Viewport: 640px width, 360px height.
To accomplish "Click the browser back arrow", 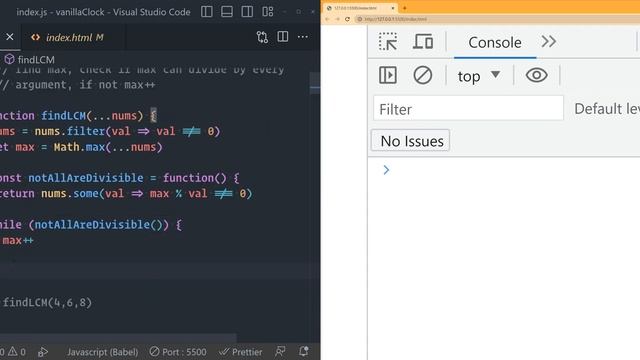I will point(327,19).
